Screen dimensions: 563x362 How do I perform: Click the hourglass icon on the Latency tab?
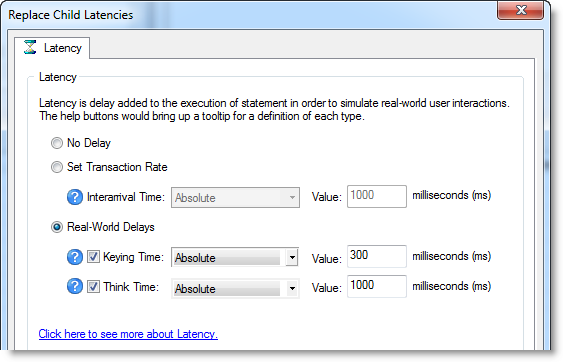coord(30,47)
